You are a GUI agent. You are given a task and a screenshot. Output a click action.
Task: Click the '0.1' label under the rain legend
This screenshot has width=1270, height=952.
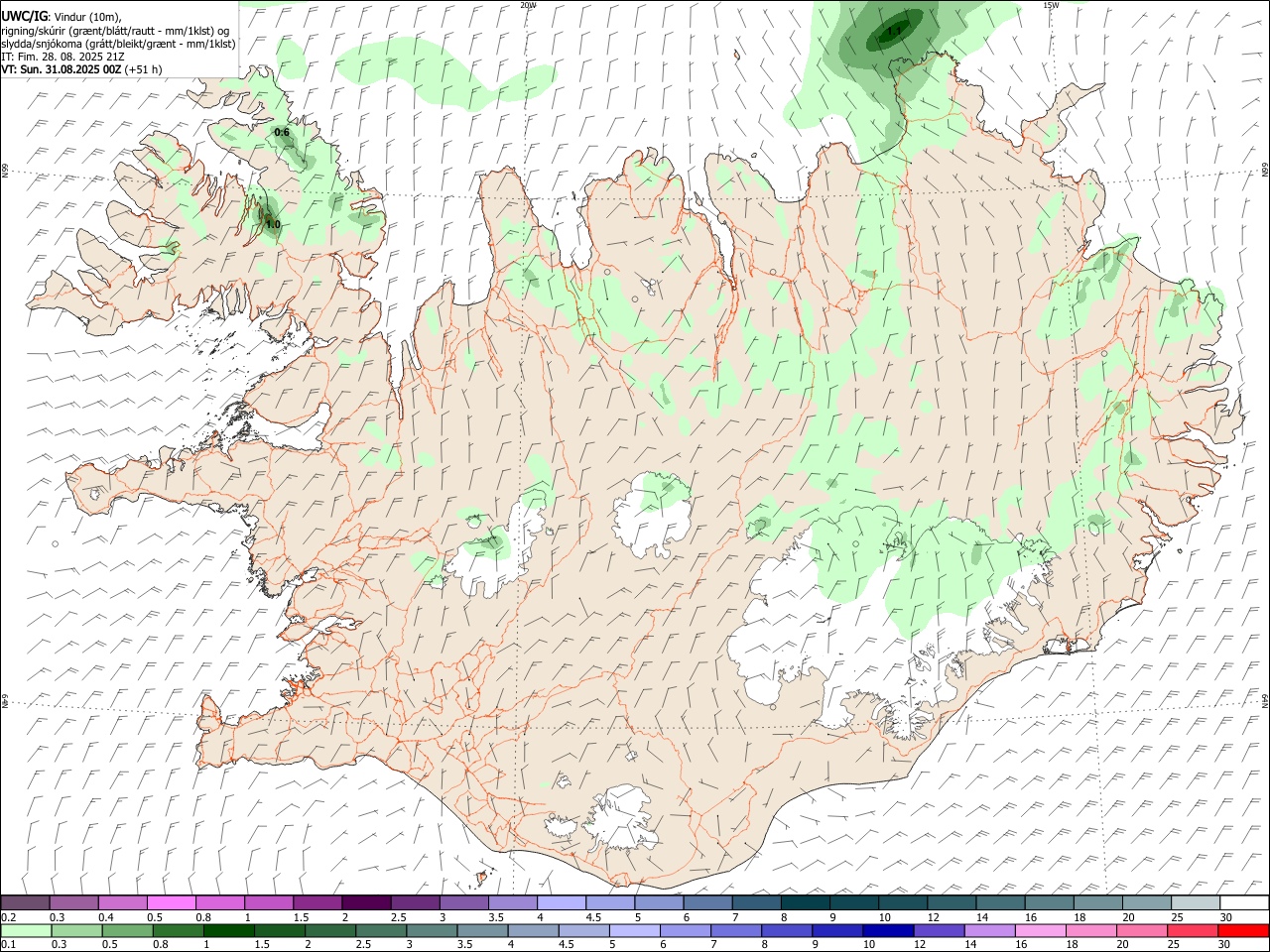click(x=8, y=944)
